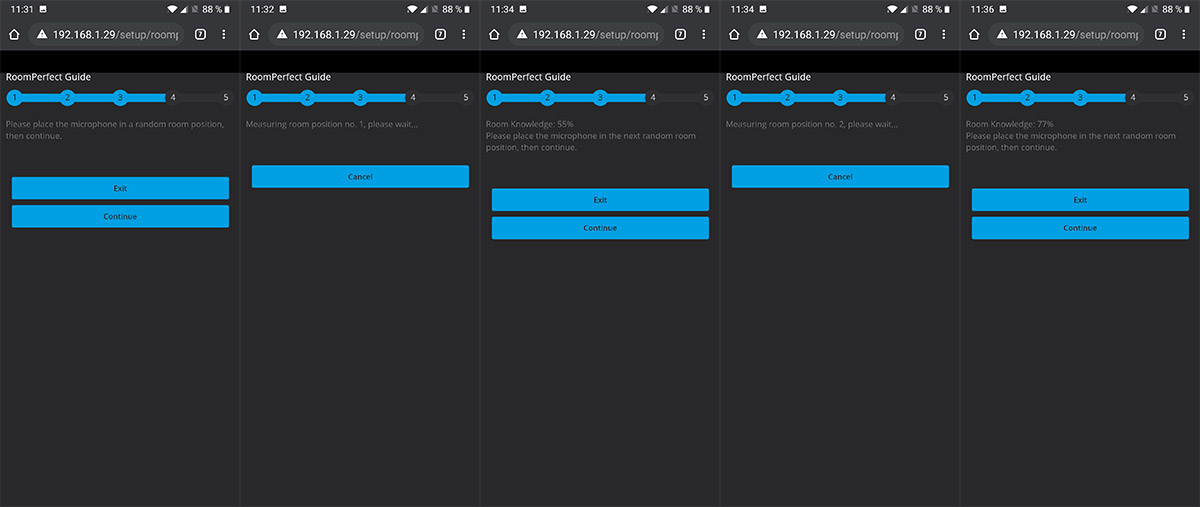Viewport: 1200px width, 507px height.
Task: Select step 5 on the position no. 2 screen
Action: [x=946, y=98]
